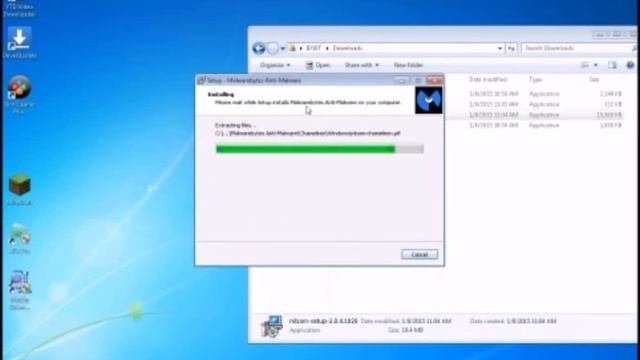Sort by the Type column header
The width and height of the screenshot is (640, 360).
(536, 80)
